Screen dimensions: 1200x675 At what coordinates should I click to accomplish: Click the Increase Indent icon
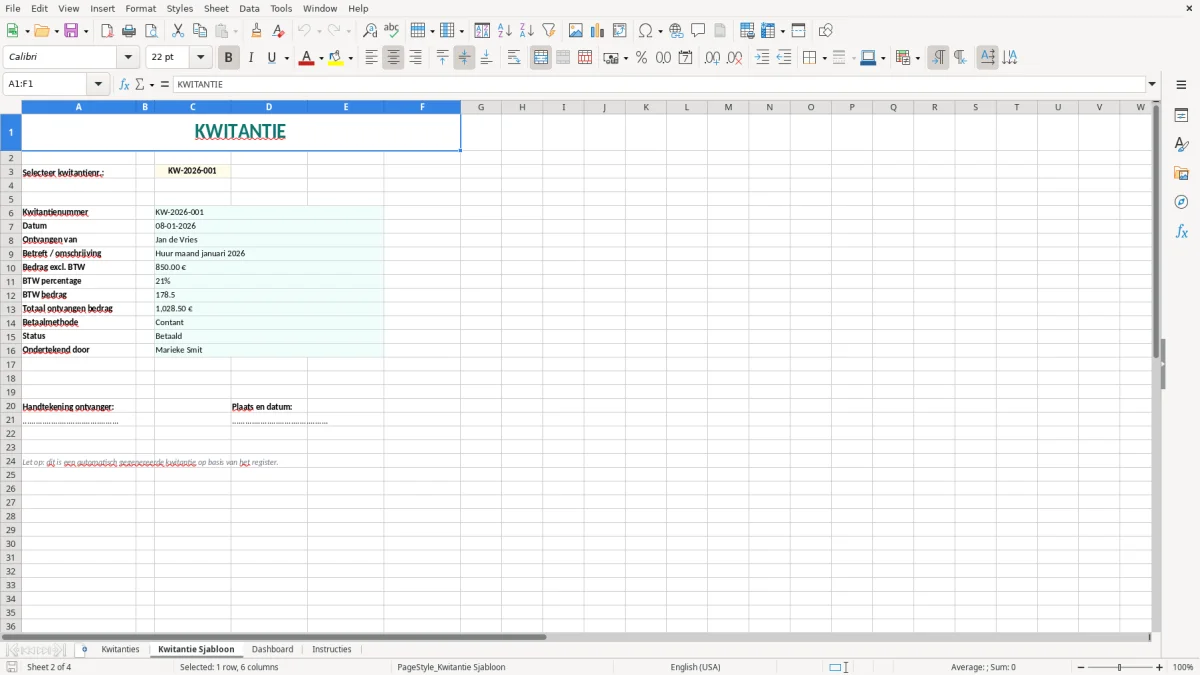(x=762, y=58)
